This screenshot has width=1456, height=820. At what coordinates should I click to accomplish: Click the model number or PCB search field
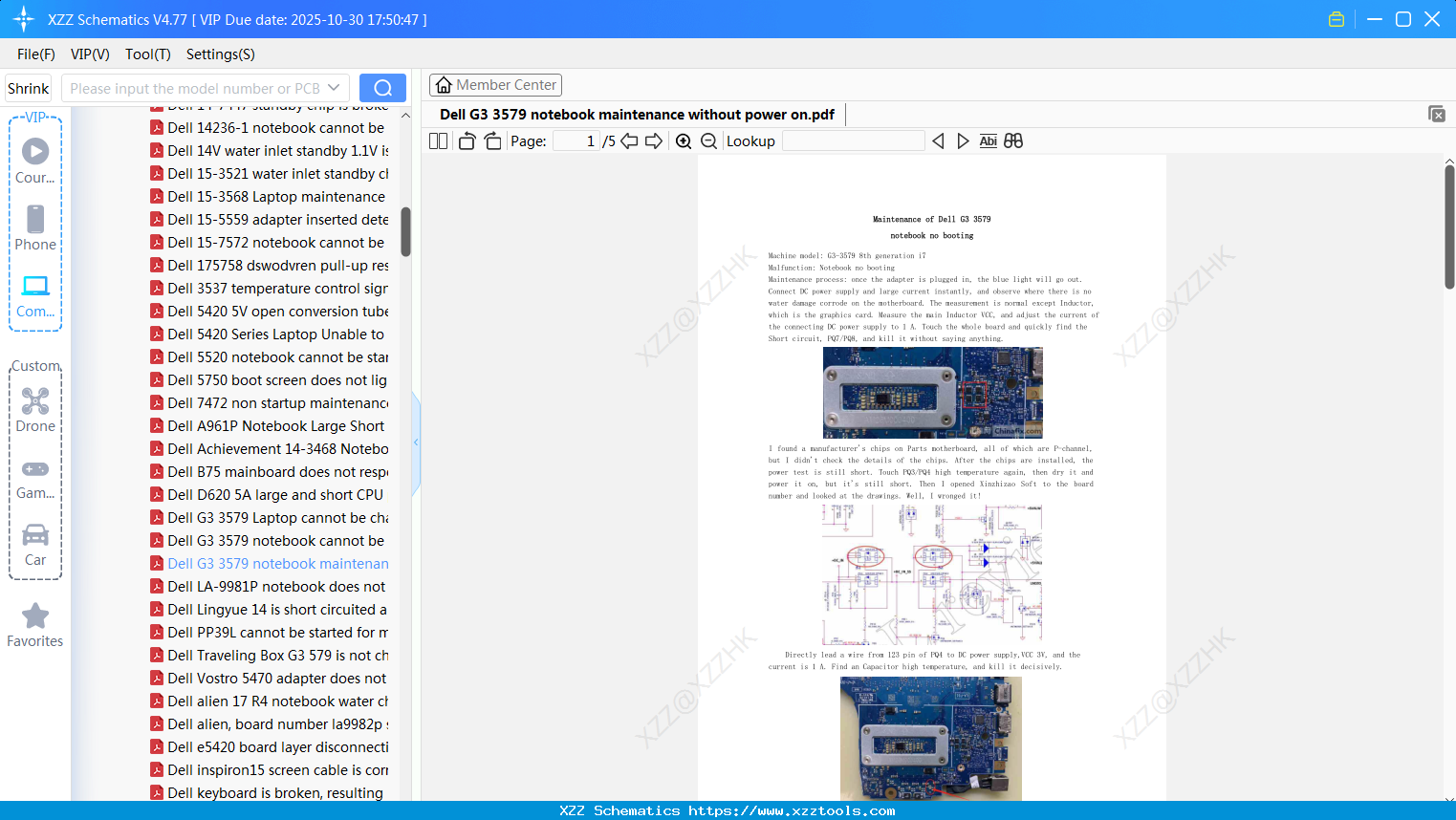point(195,88)
